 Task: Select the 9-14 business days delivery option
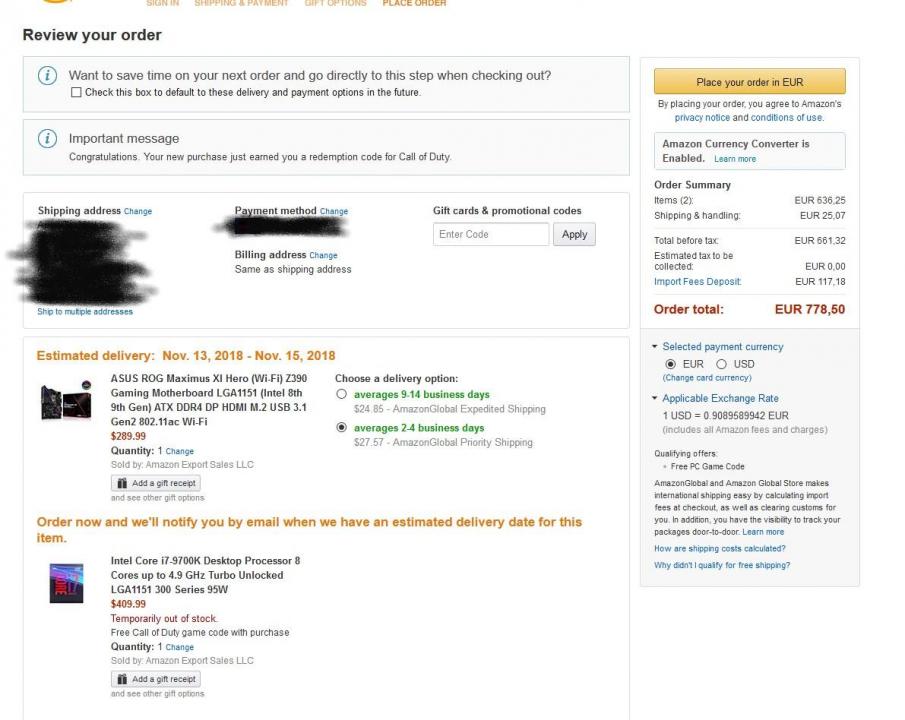point(342,395)
